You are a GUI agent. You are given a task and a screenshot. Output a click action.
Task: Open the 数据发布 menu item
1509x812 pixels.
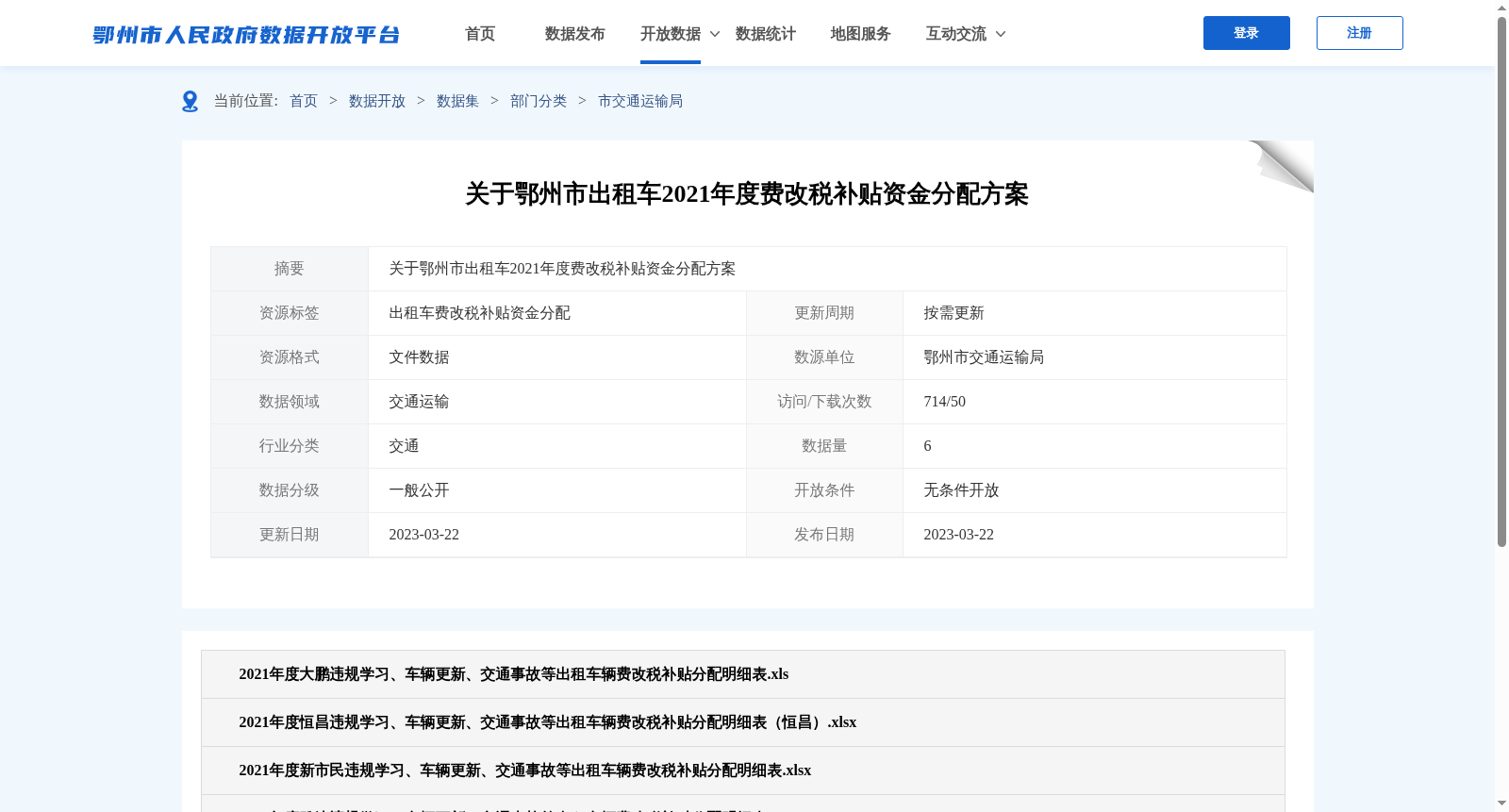click(574, 34)
